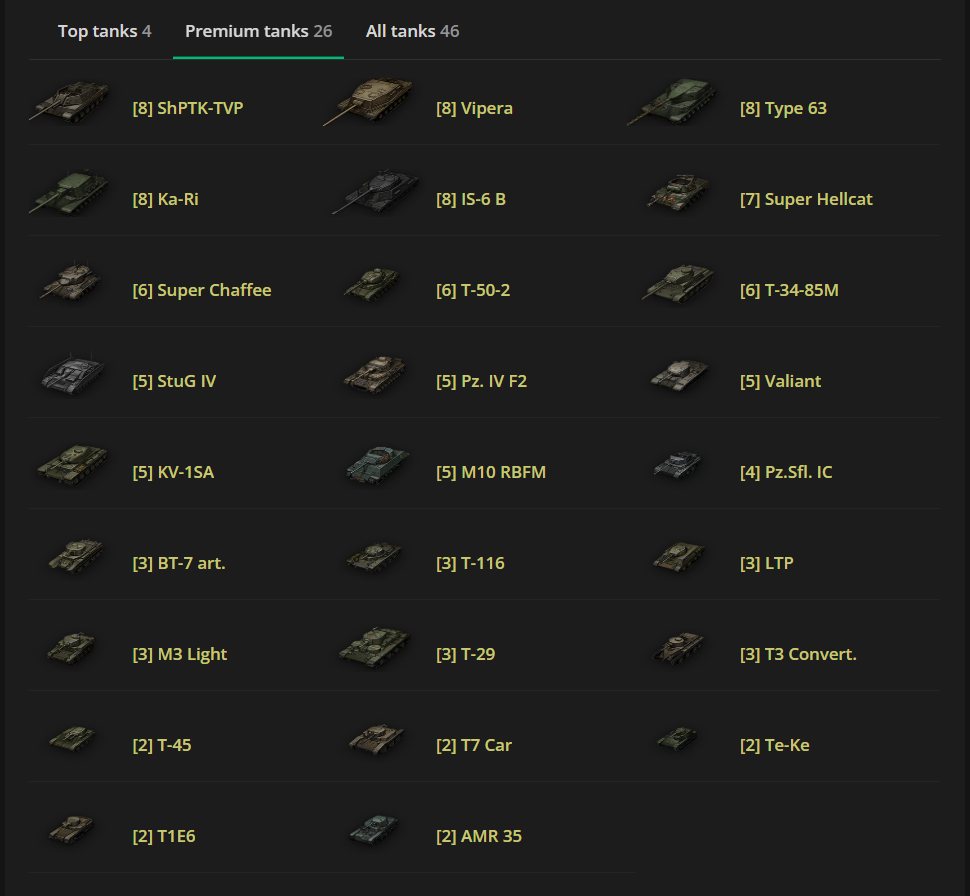Click the AMR 35 tank image
This screenshot has width=970, height=896.
(375, 832)
